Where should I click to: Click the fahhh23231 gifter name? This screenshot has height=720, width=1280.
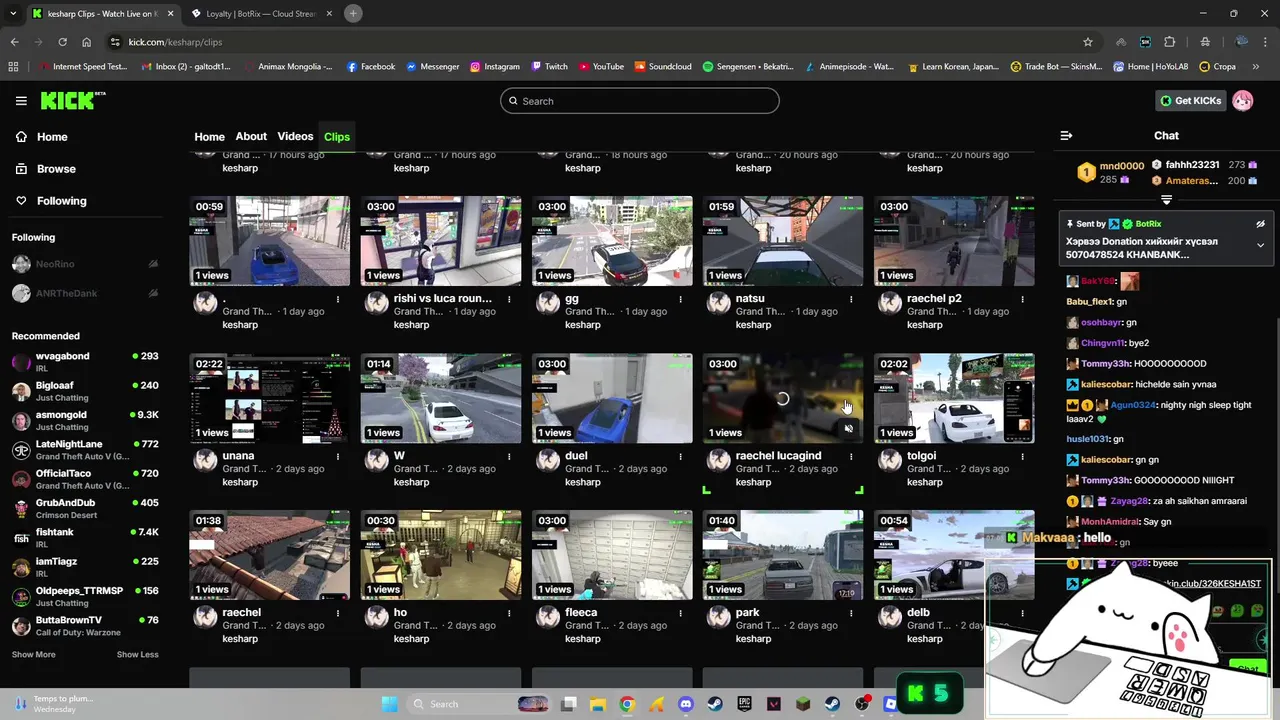point(1192,165)
